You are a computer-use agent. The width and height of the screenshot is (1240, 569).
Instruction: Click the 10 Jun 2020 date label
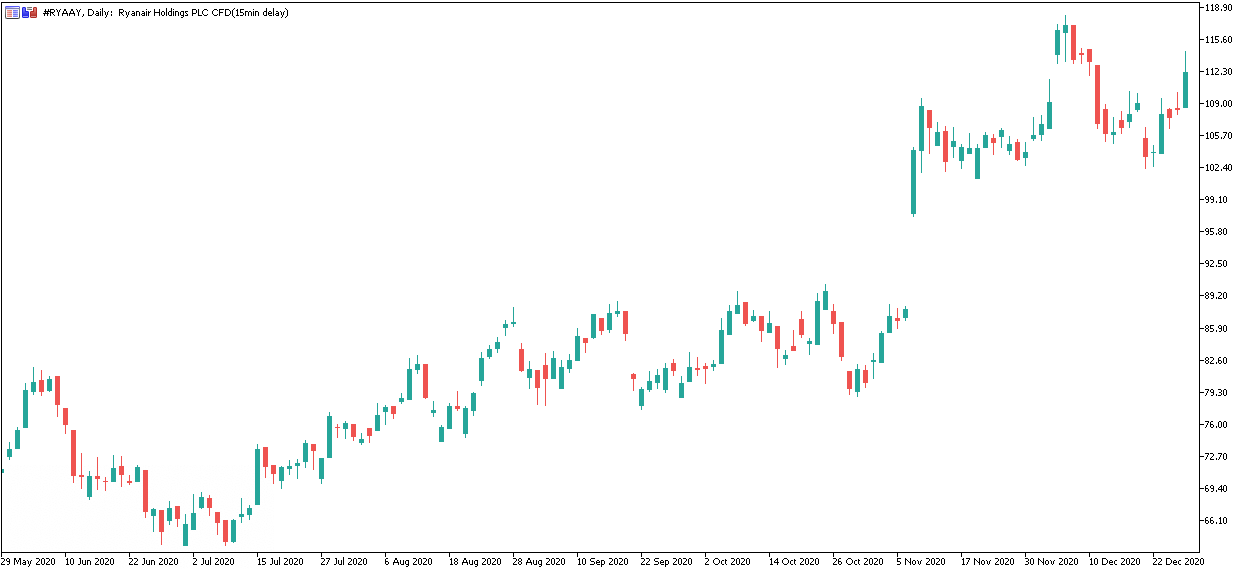click(92, 561)
